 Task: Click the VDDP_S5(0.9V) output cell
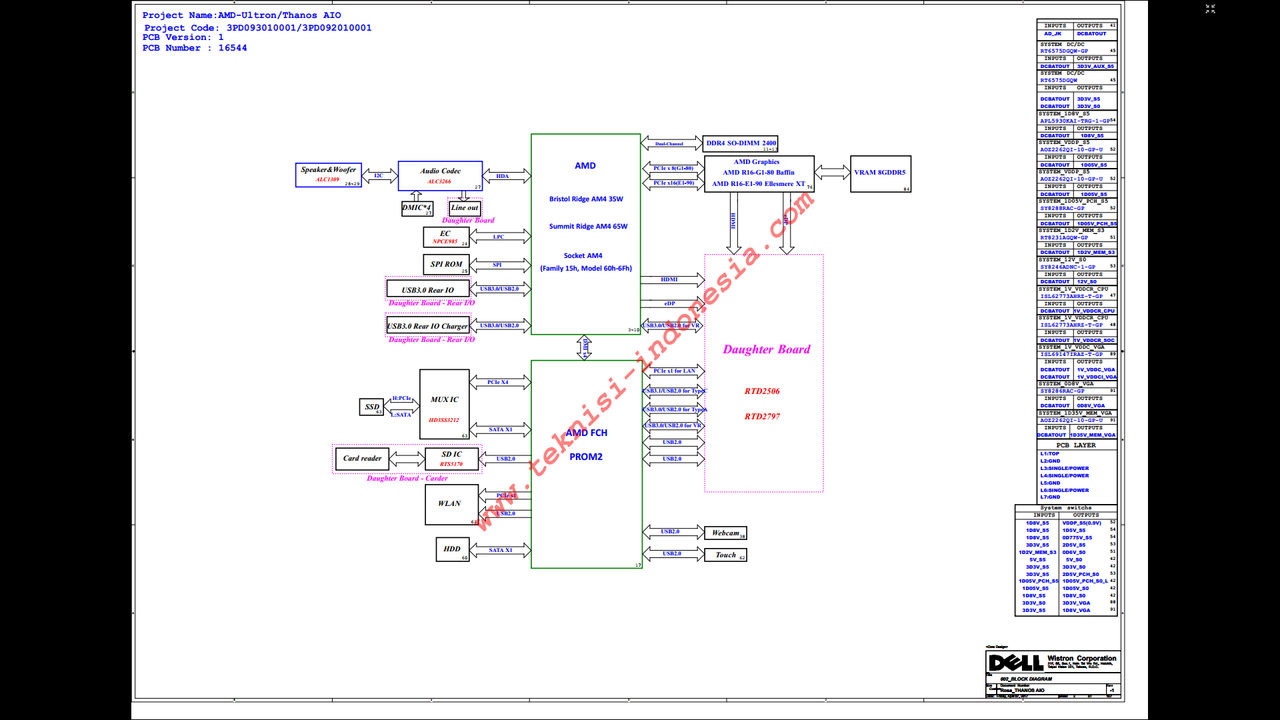coord(1082,523)
